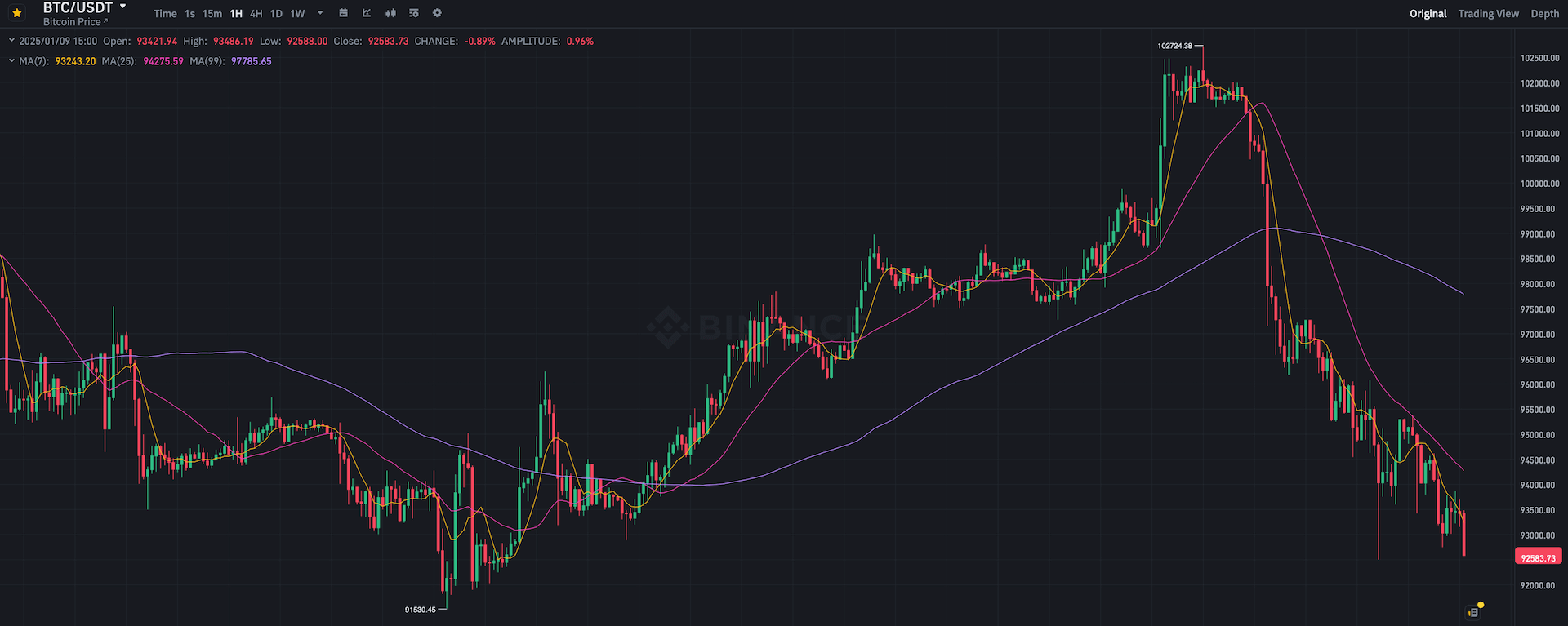Click the AMPLITUDE value 0.96%

(581, 41)
